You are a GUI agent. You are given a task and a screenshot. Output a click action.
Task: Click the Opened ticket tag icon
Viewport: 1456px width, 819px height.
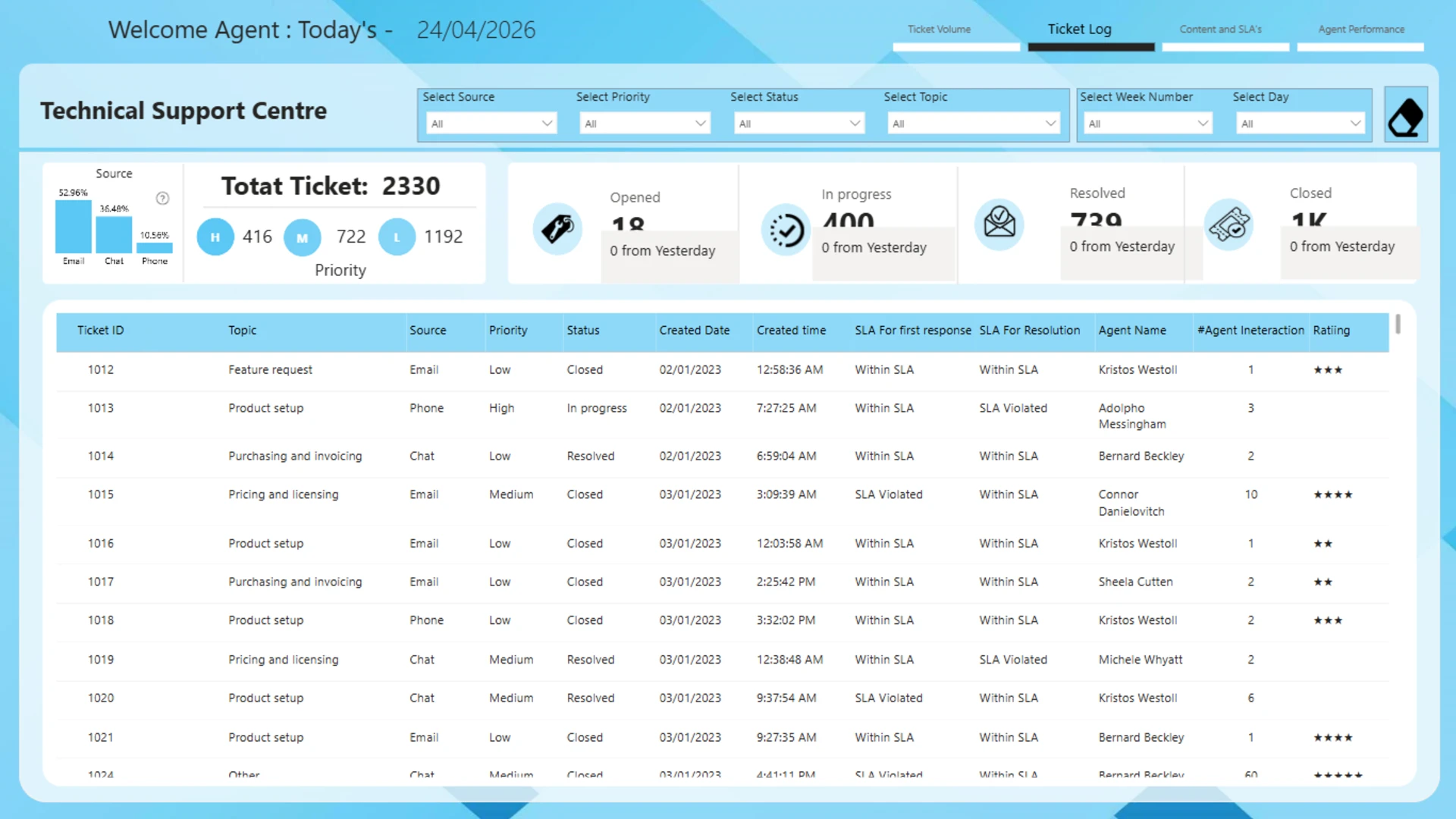[557, 227]
